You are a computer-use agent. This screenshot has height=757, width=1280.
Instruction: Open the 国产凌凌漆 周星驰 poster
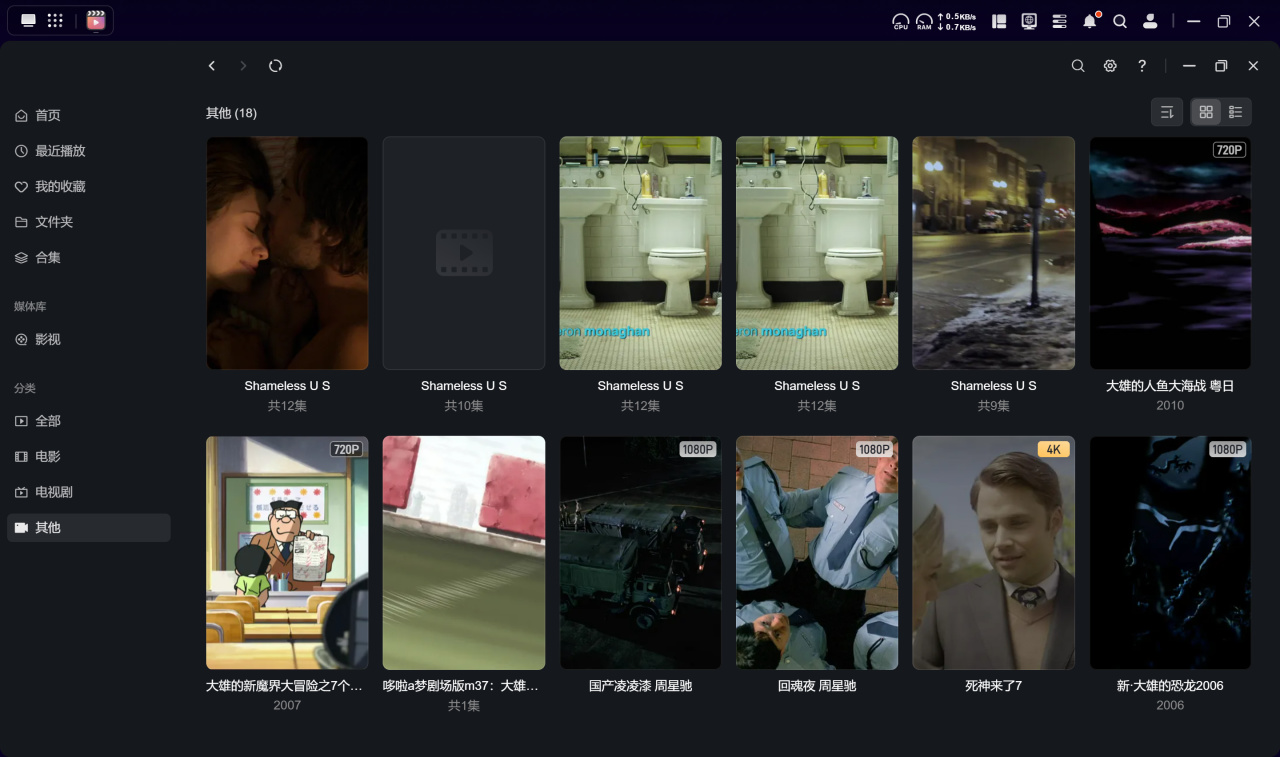point(640,553)
